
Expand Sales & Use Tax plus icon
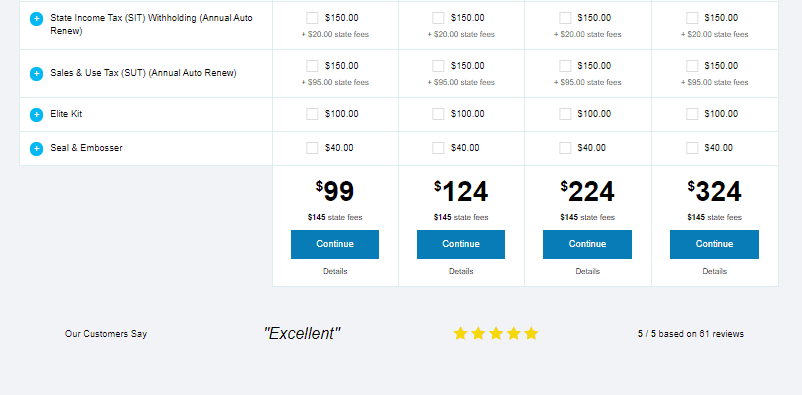point(36,74)
